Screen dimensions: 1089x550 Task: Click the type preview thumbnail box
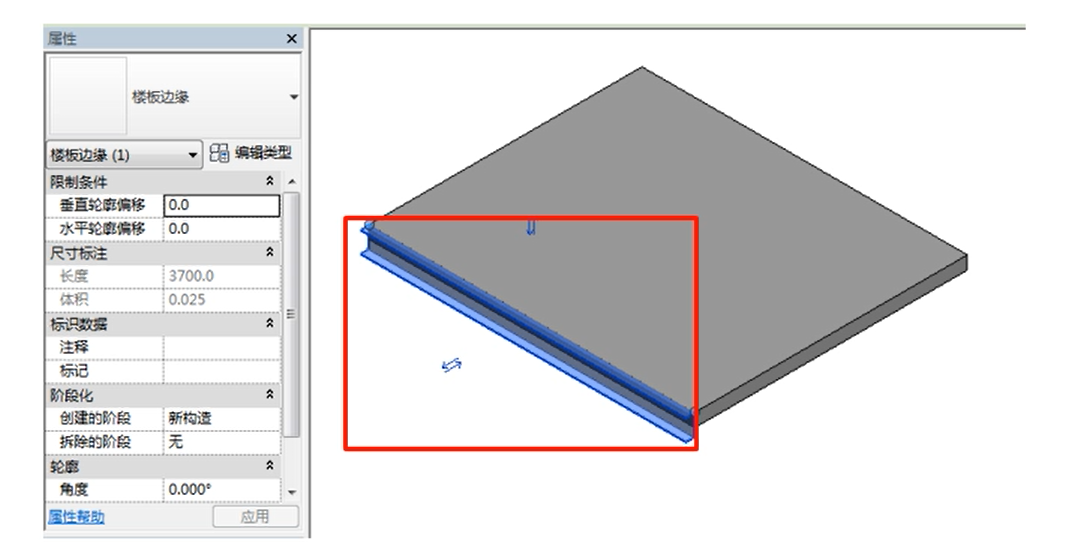pos(87,97)
